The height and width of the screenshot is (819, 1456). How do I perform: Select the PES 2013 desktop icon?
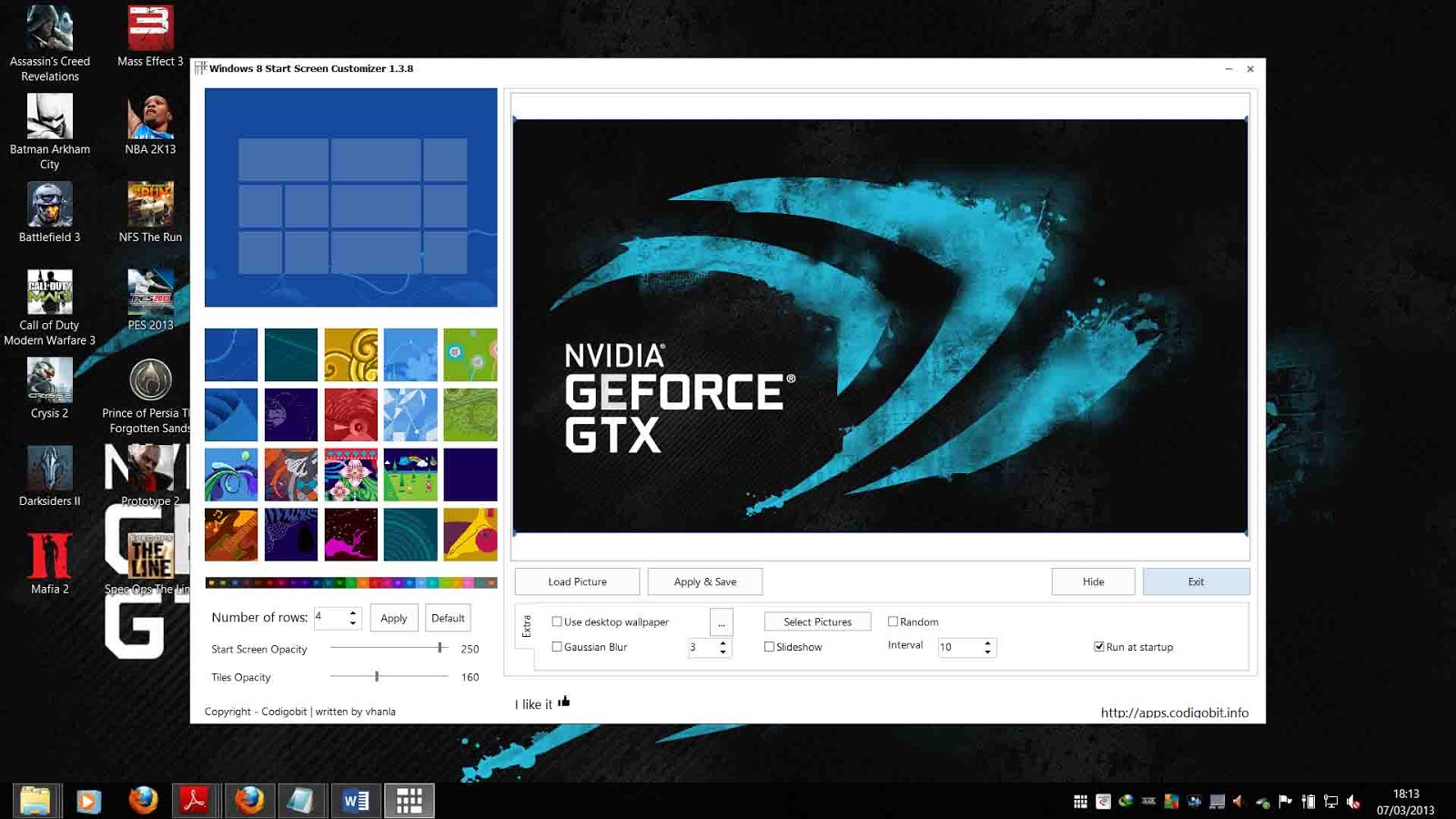(150, 300)
